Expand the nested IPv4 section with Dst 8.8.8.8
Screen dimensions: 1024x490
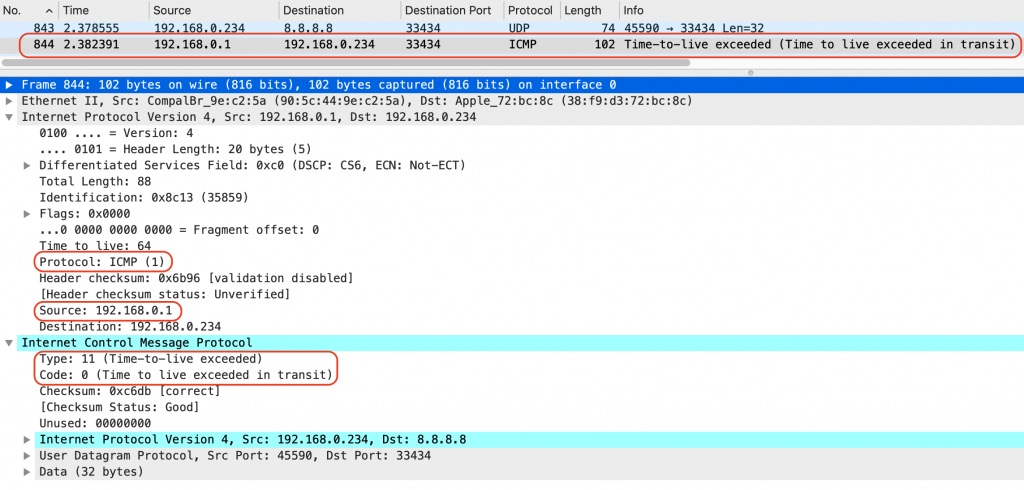27,439
